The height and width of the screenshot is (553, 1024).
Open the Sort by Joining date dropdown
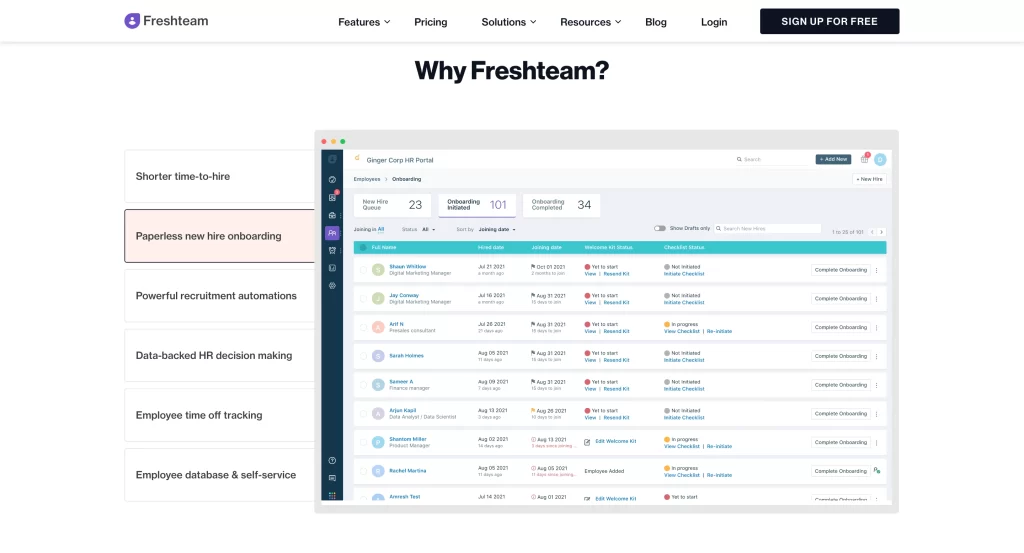497,229
